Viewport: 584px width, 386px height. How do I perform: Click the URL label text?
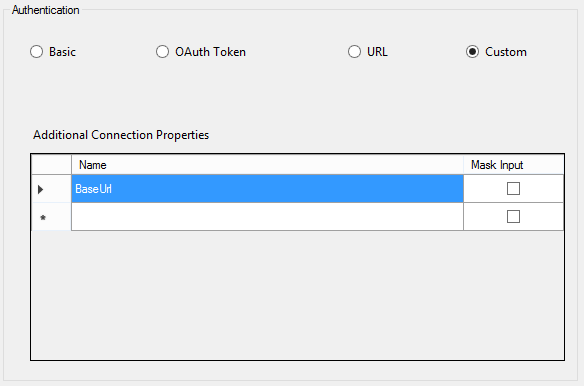pos(377,52)
